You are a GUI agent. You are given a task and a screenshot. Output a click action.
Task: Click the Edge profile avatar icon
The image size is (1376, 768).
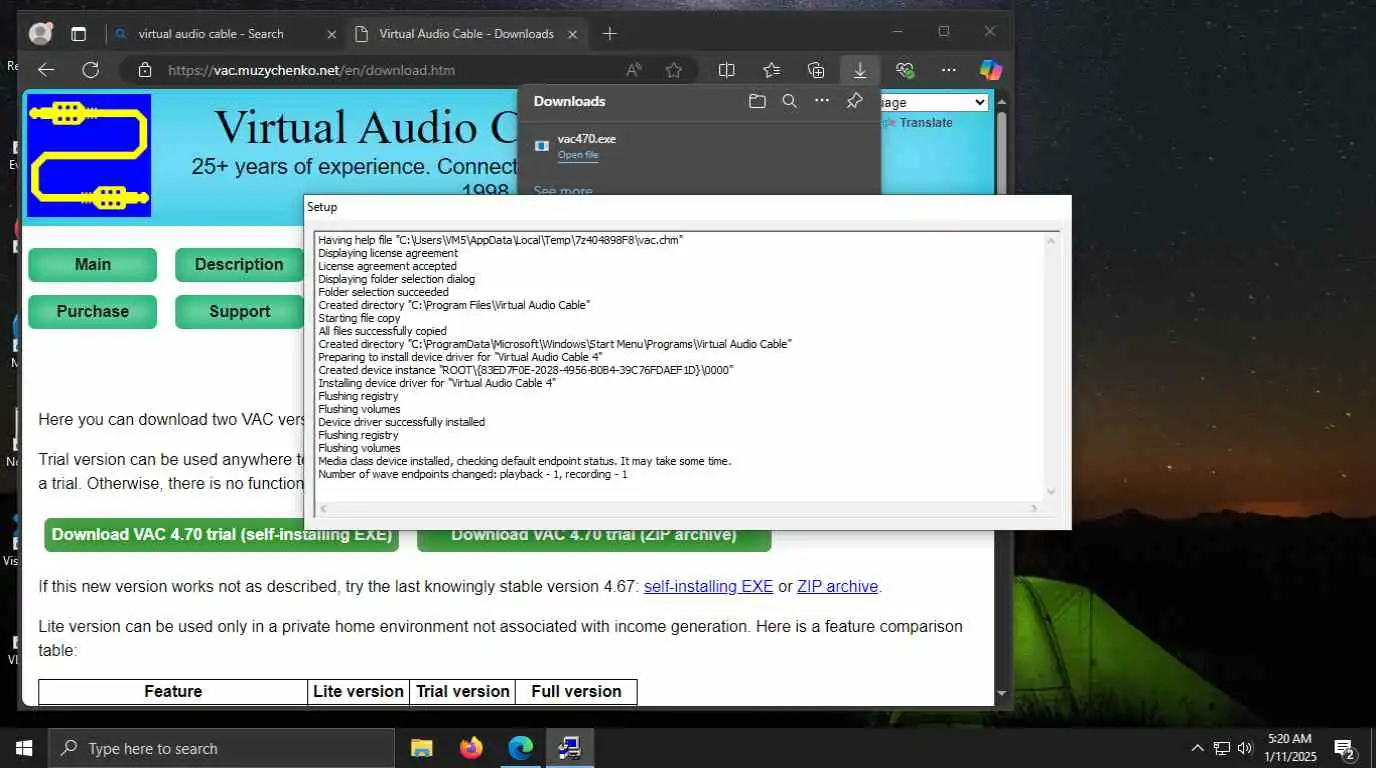(x=41, y=33)
